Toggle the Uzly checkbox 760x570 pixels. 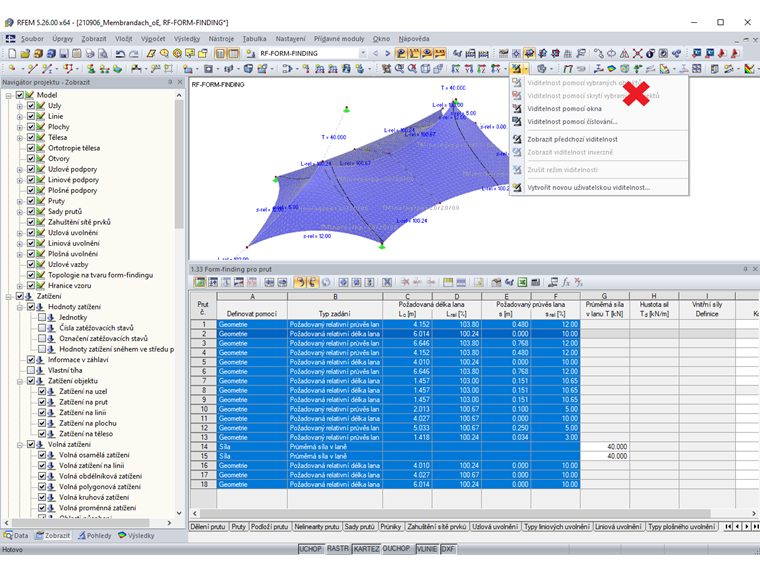tap(31, 106)
